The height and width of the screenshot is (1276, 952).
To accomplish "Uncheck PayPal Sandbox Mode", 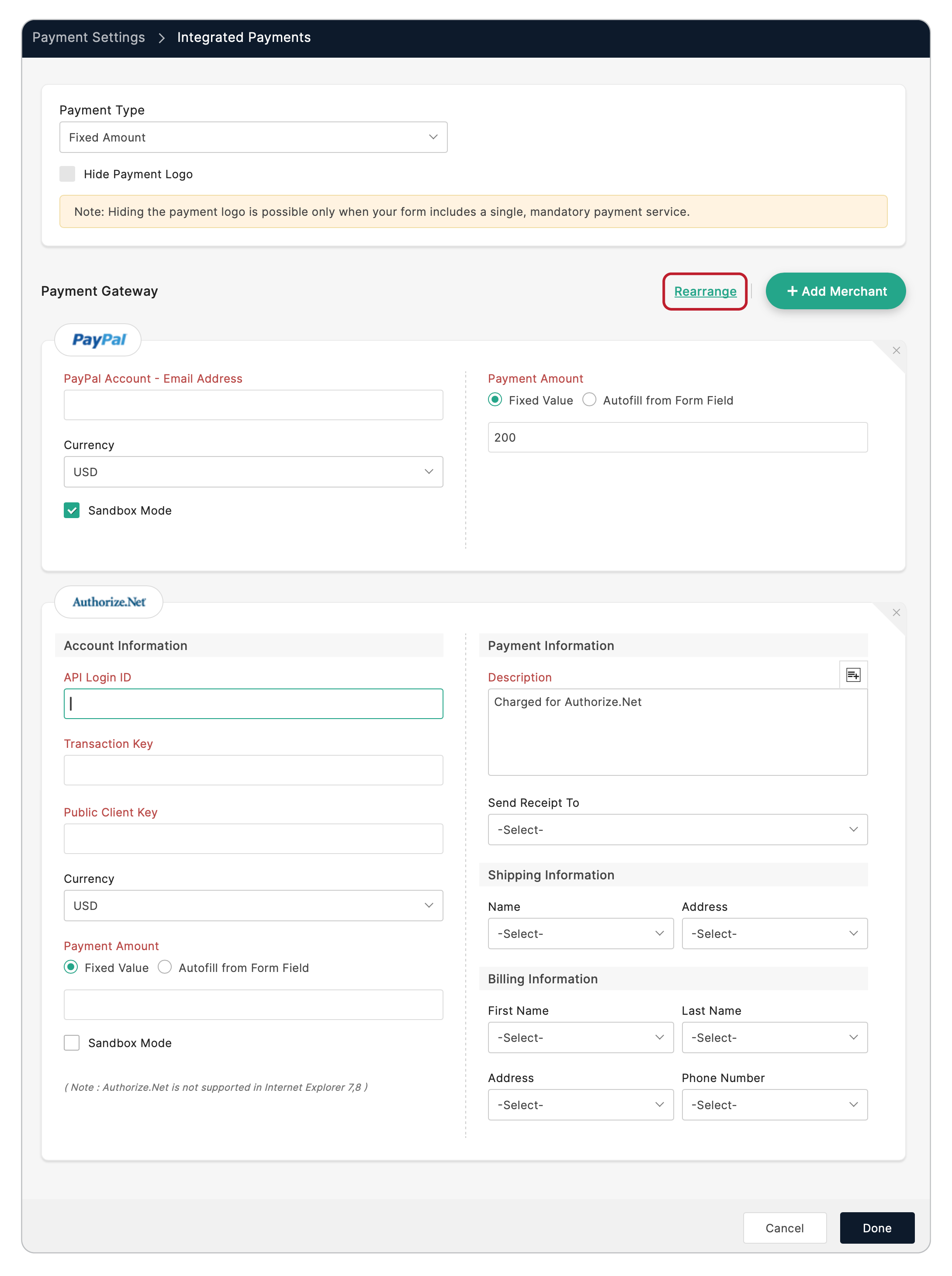I will (x=72, y=510).
